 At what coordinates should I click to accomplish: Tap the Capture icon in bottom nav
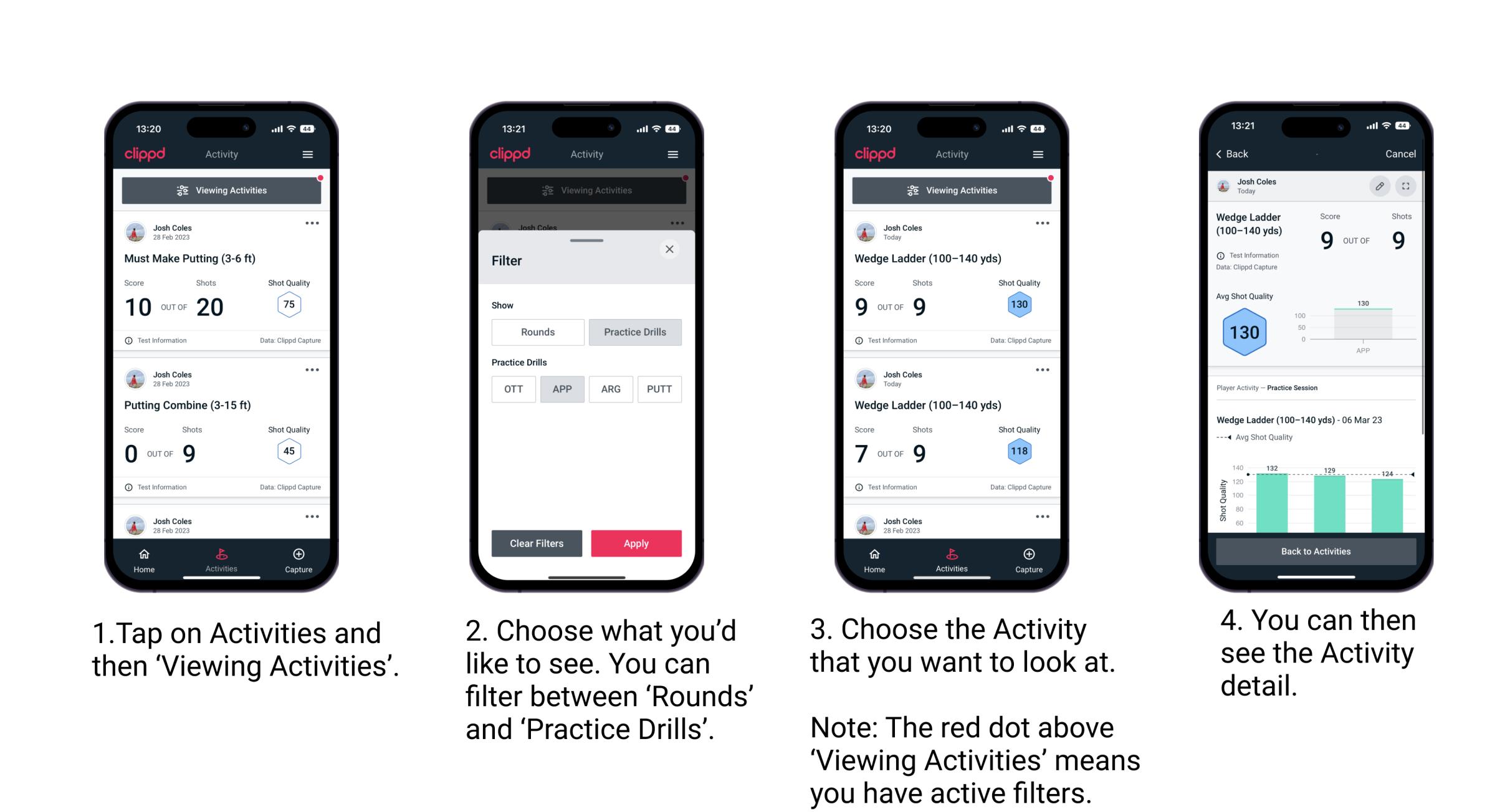pos(298,557)
